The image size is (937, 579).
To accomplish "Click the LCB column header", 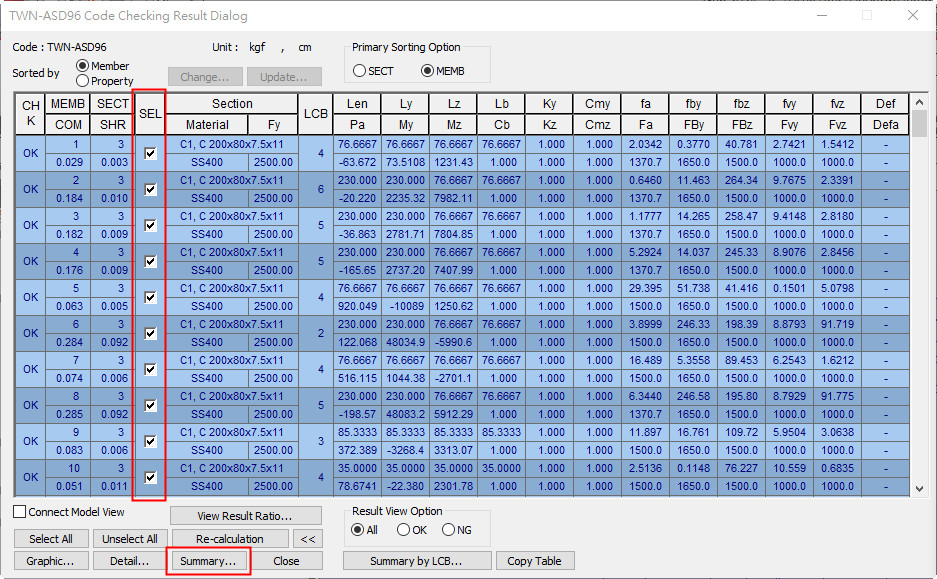I will tap(316, 114).
